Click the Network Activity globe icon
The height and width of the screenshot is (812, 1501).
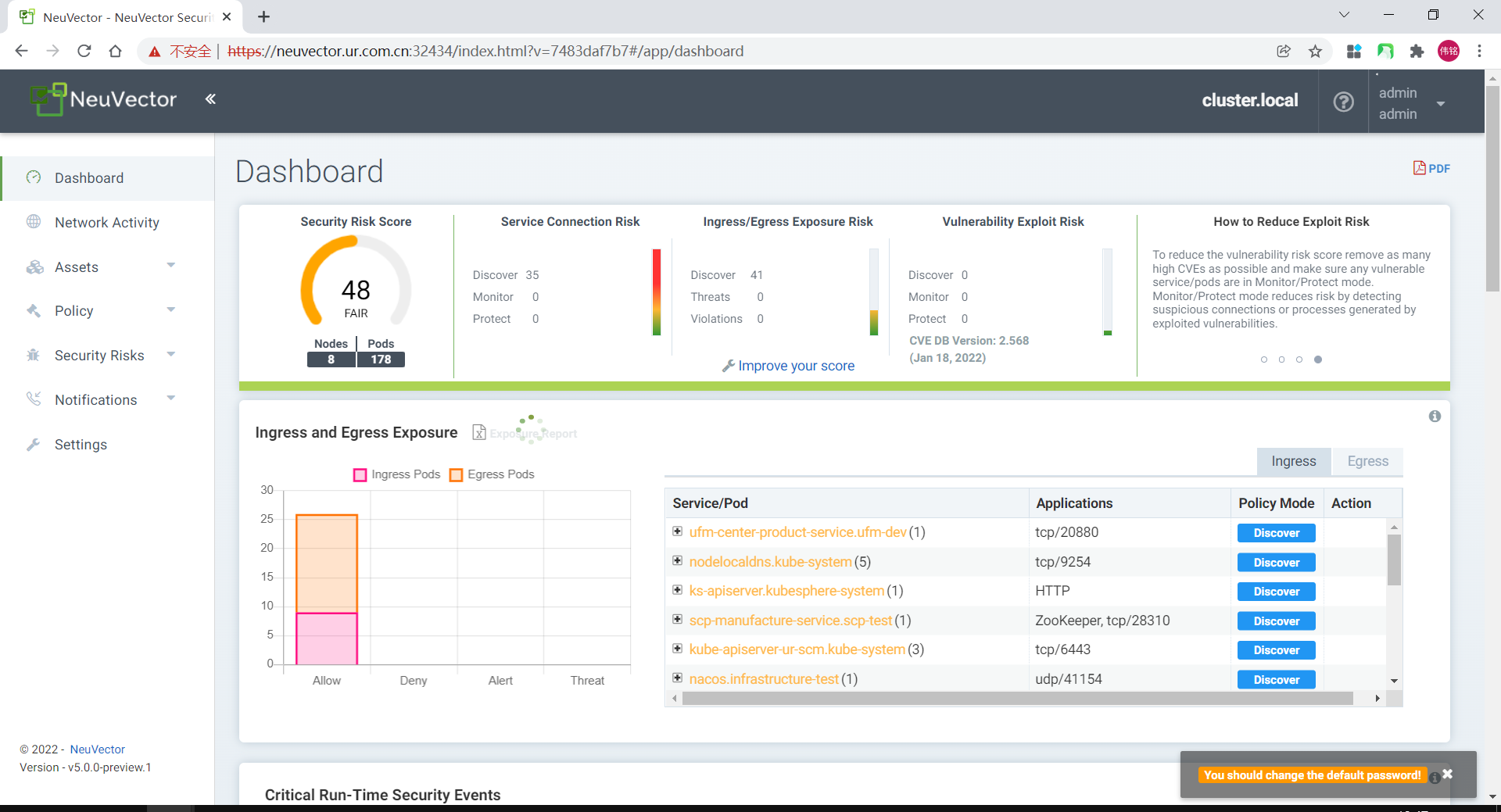(x=34, y=222)
